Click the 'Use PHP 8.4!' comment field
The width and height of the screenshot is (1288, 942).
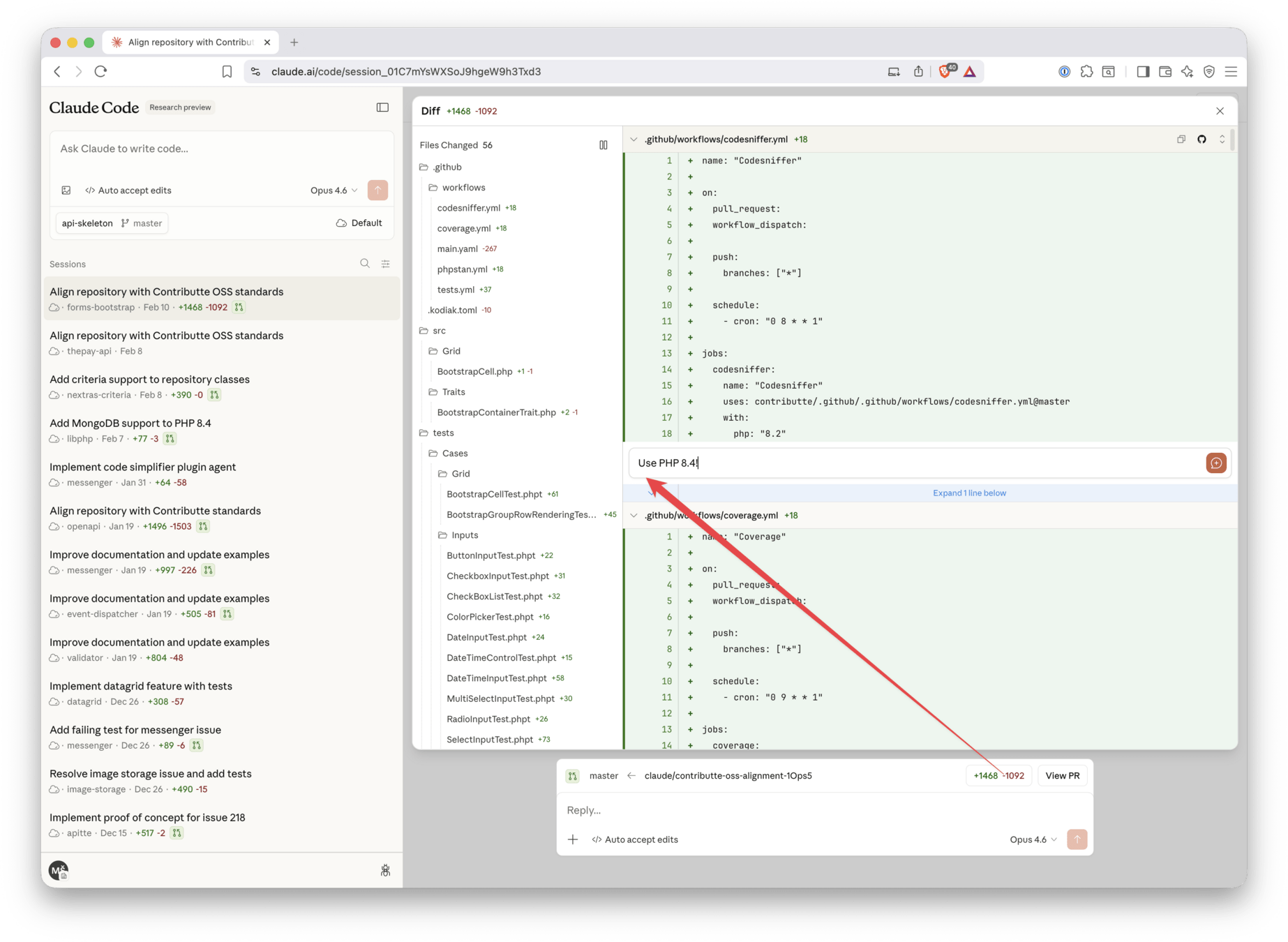coord(918,463)
